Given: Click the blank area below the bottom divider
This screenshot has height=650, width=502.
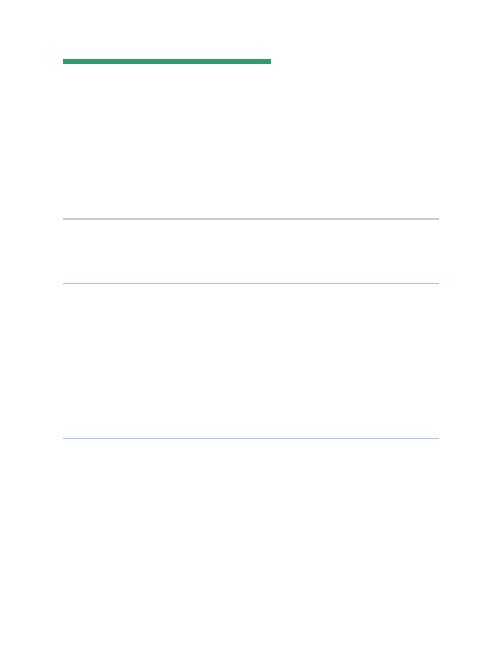Looking at the screenshot, I should [250, 543].
